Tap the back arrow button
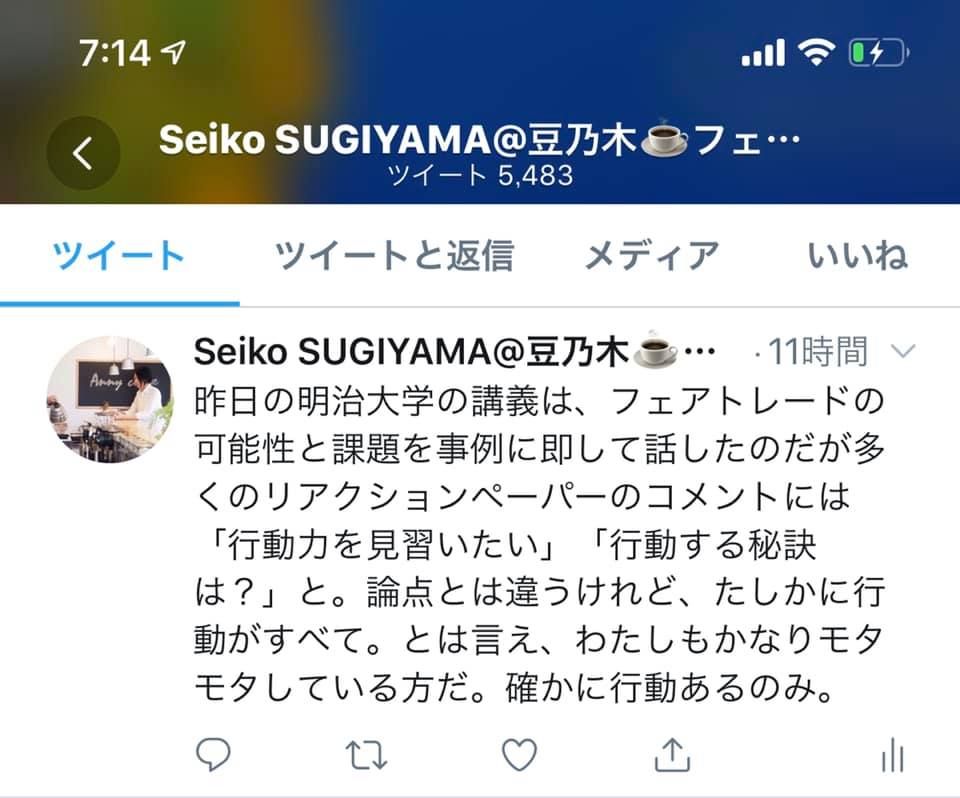 pos(83,152)
